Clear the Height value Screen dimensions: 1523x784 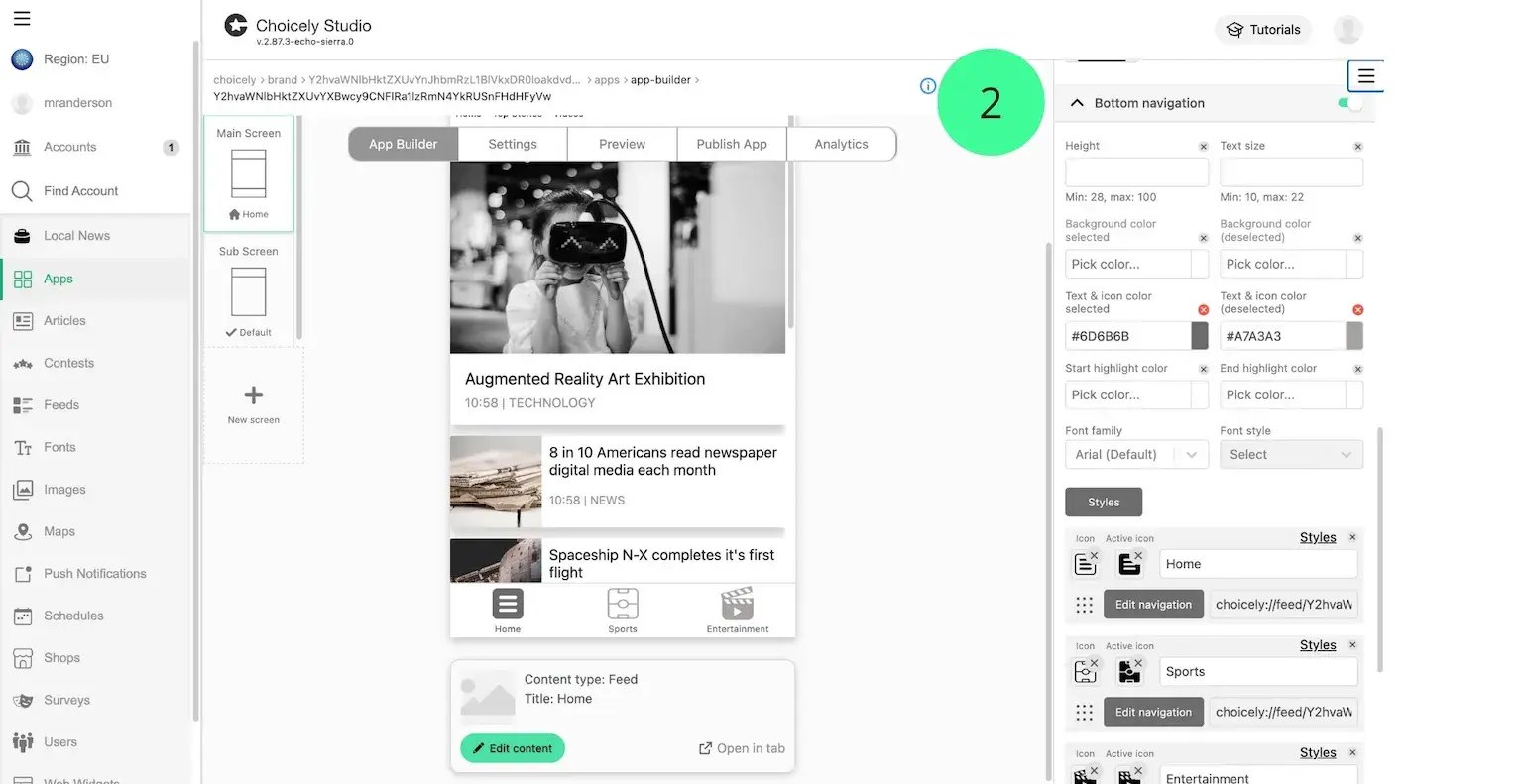tap(1204, 147)
